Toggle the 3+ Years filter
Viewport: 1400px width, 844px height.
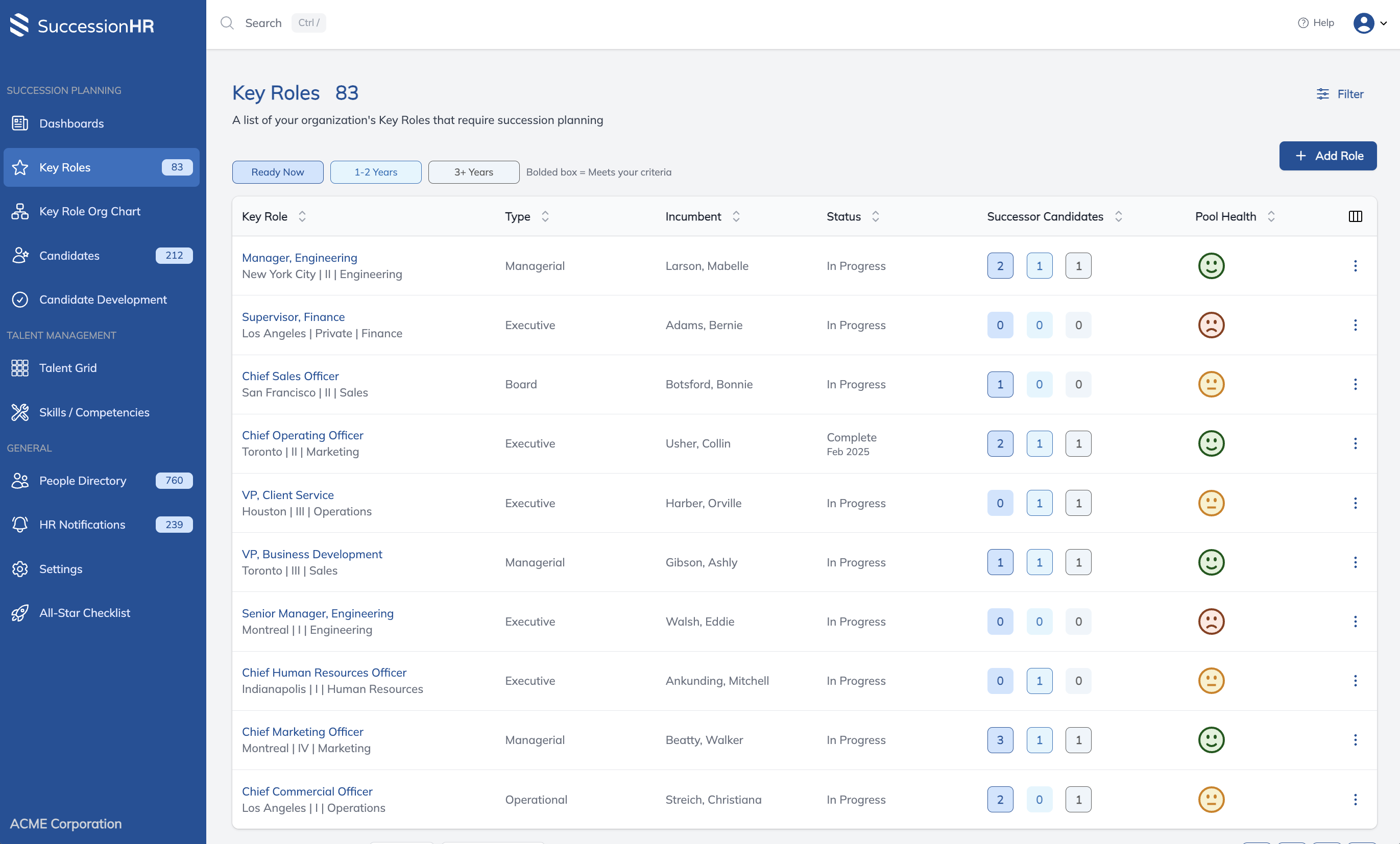(473, 172)
